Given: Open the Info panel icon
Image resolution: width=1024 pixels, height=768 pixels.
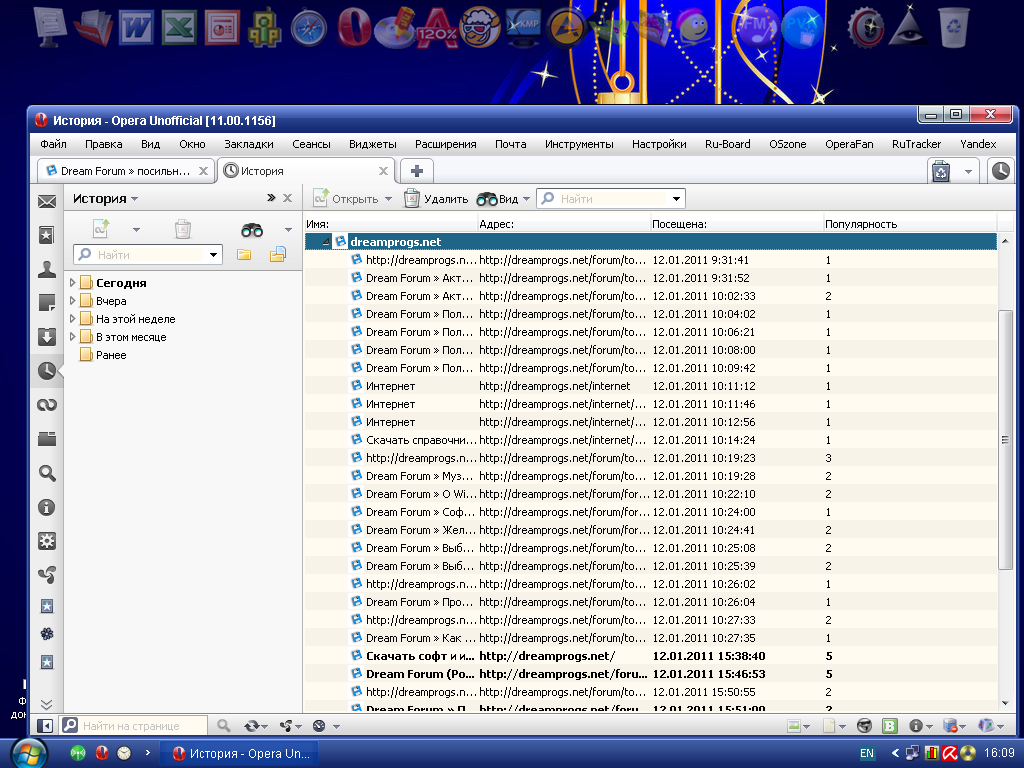Looking at the screenshot, I should pos(46,507).
